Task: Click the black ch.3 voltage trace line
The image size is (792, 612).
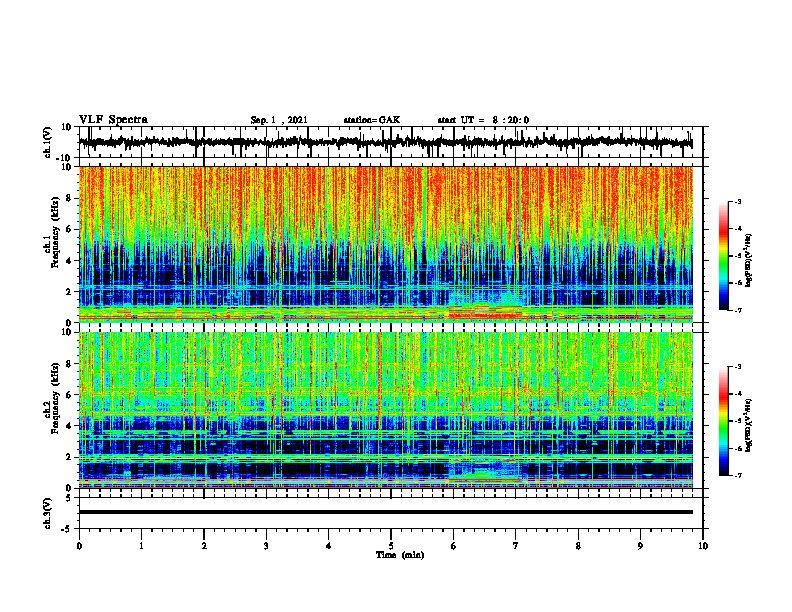Action: 385,512
